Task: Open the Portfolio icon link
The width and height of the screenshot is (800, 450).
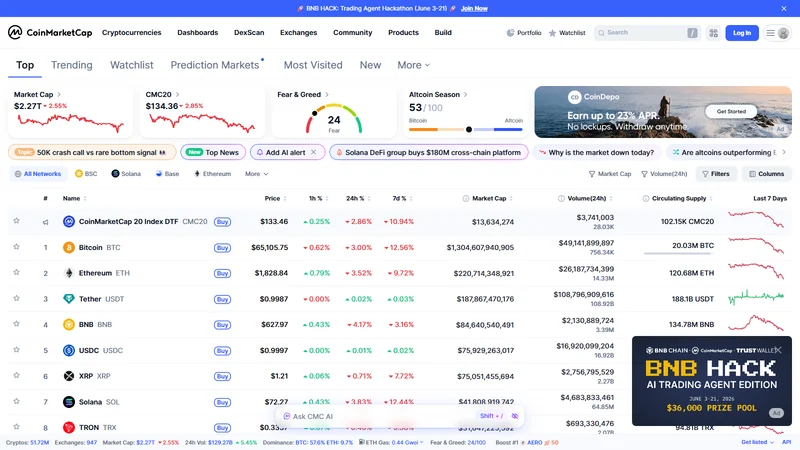Action: tap(524, 33)
